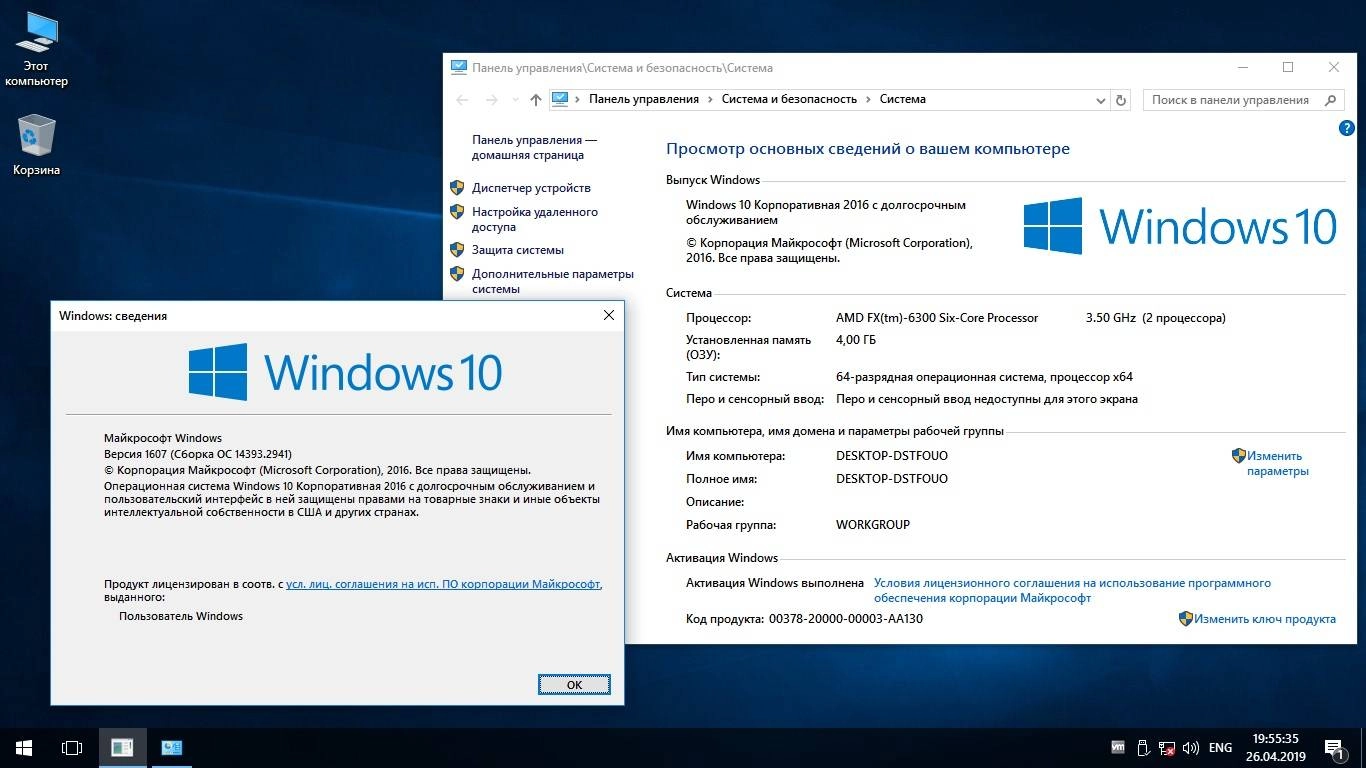Screen dimensions: 1366x768
Task: Switch to the winver taskbar app button
Action: [122, 747]
